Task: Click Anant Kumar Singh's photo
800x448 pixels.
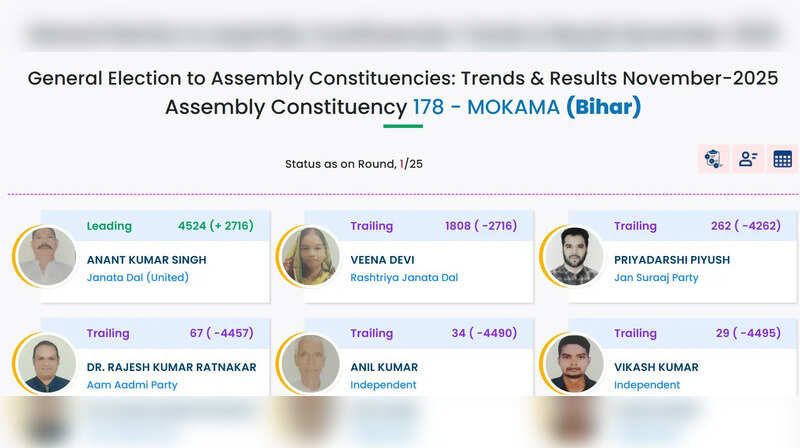Action: coord(47,256)
